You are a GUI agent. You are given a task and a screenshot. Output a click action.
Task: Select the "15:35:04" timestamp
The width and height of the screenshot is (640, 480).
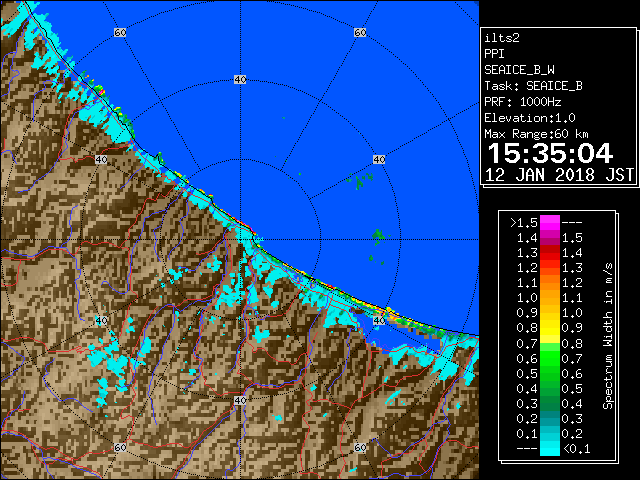click(550, 153)
